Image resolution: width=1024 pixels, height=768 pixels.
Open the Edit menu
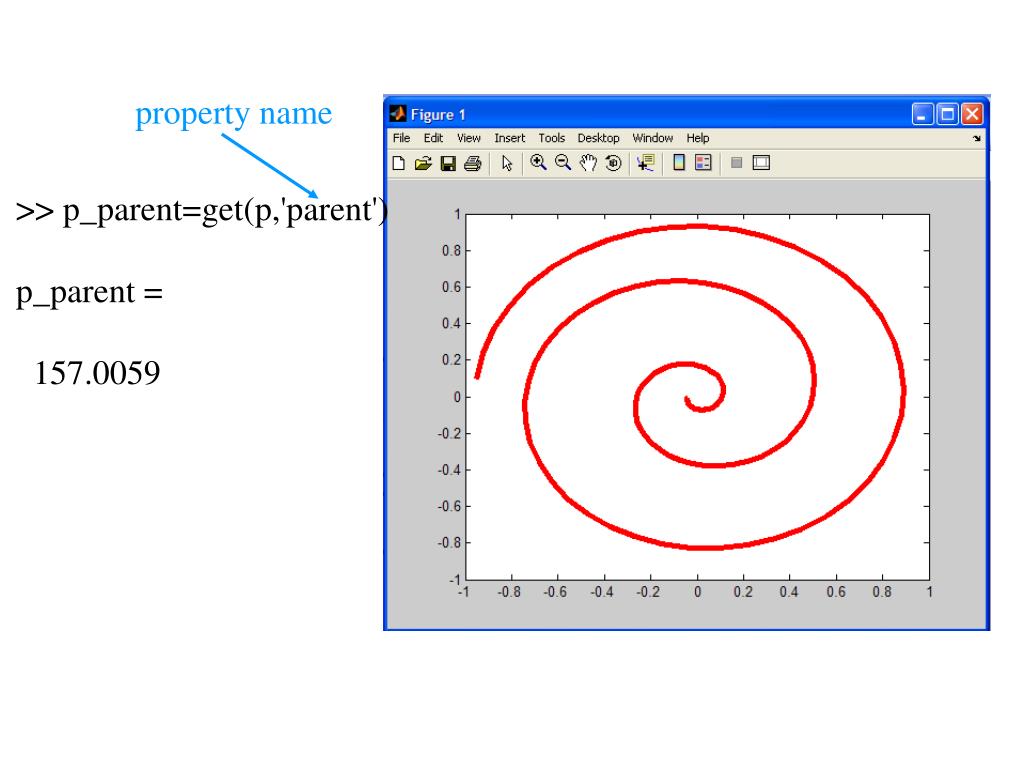(433, 138)
